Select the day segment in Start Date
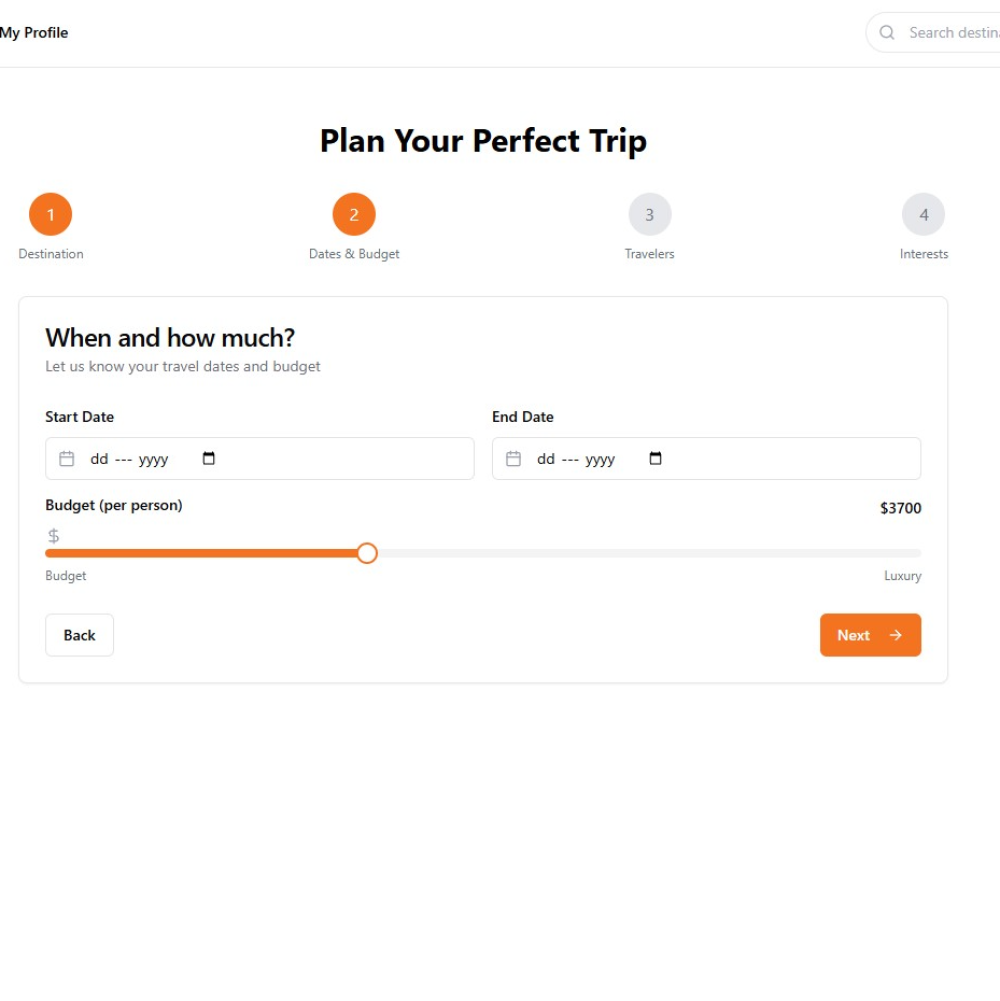Viewport: 1000px width, 1001px height. pos(99,460)
